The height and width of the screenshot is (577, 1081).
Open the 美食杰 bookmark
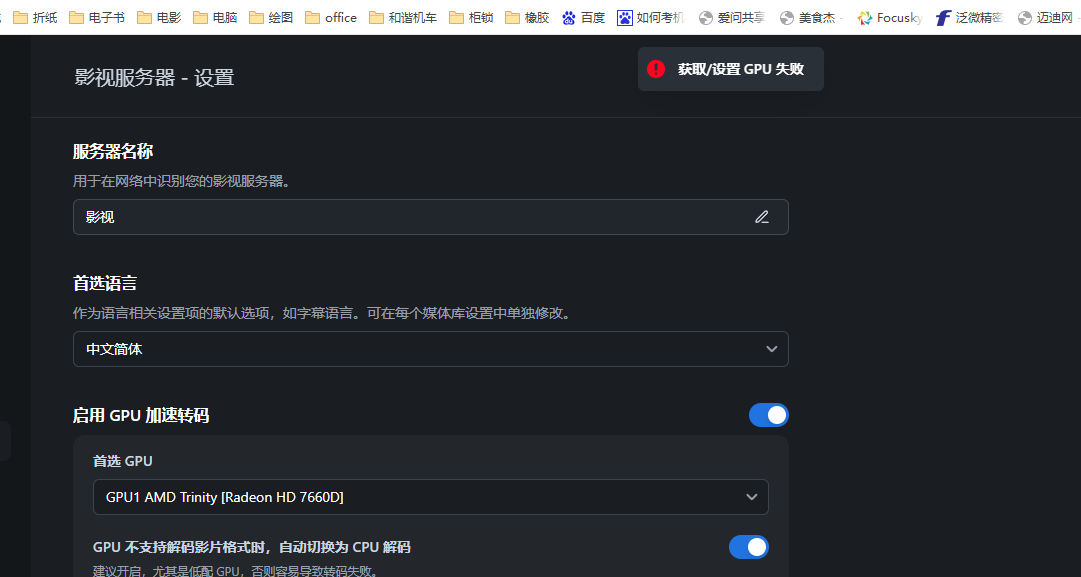click(x=811, y=17)
